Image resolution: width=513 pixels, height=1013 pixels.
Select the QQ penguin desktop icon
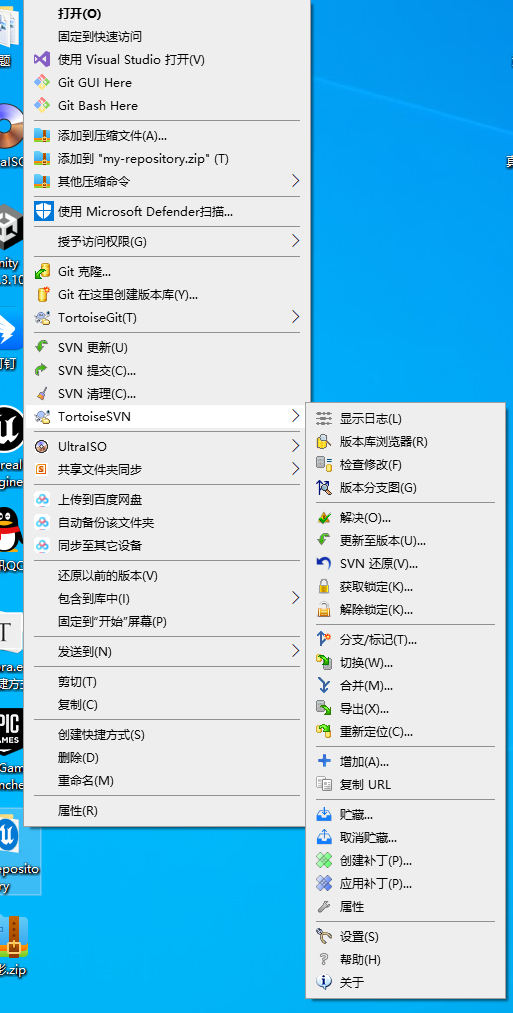pos(10,528)
